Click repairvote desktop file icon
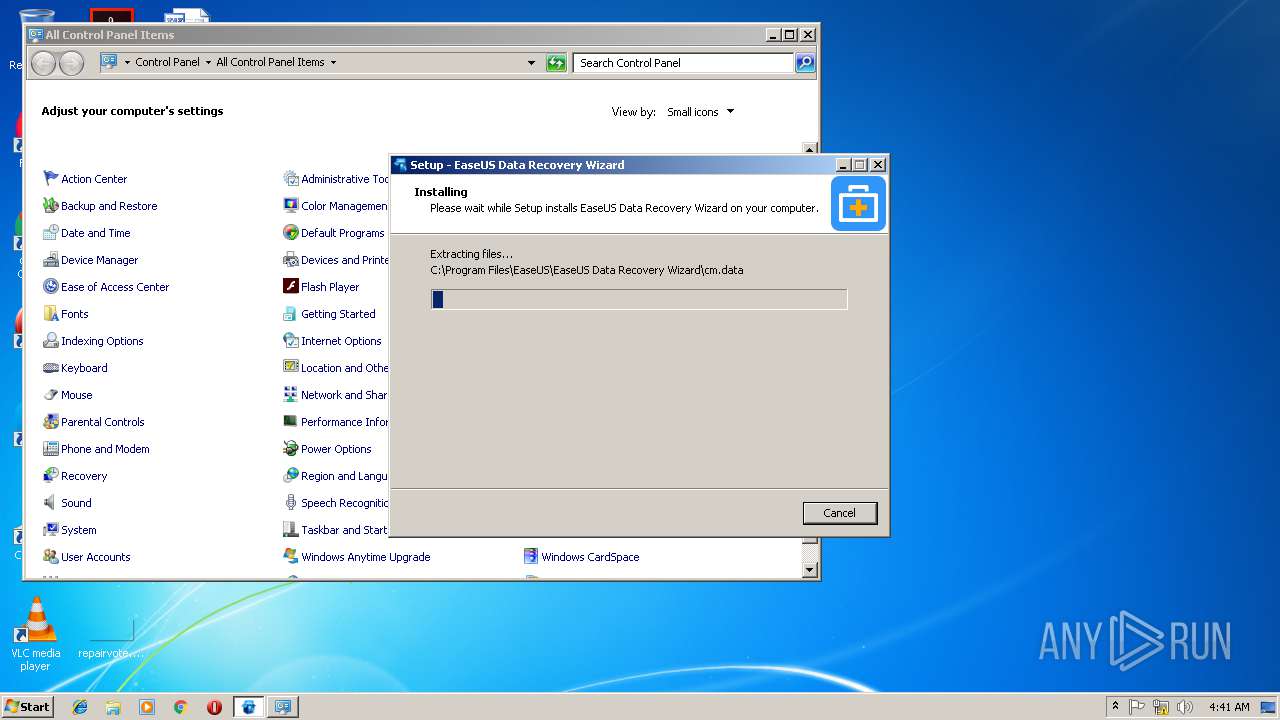 point(111,638)
